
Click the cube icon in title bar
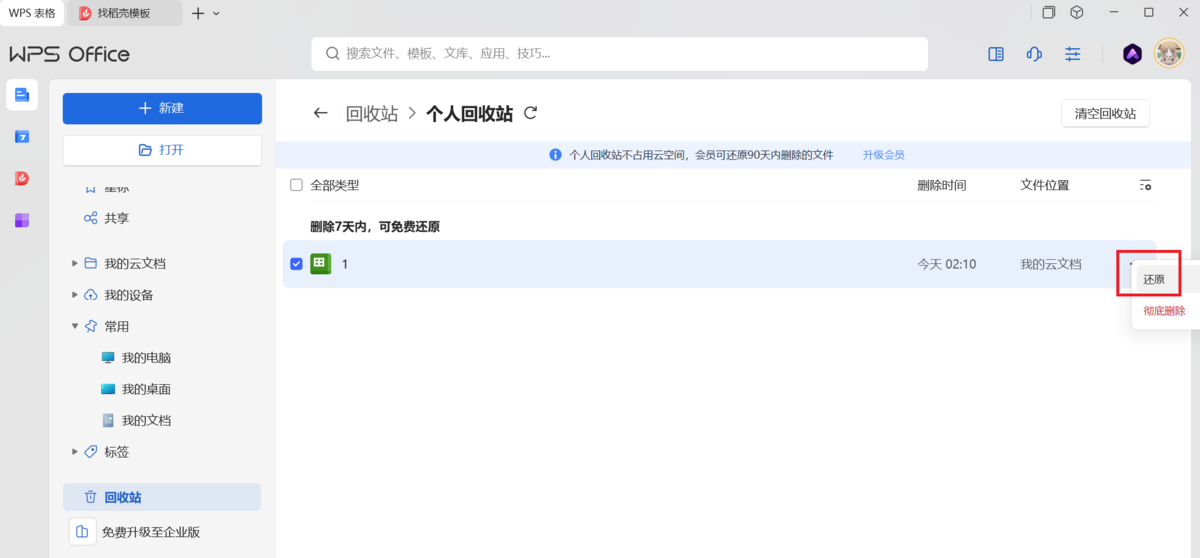[1077, 13]
